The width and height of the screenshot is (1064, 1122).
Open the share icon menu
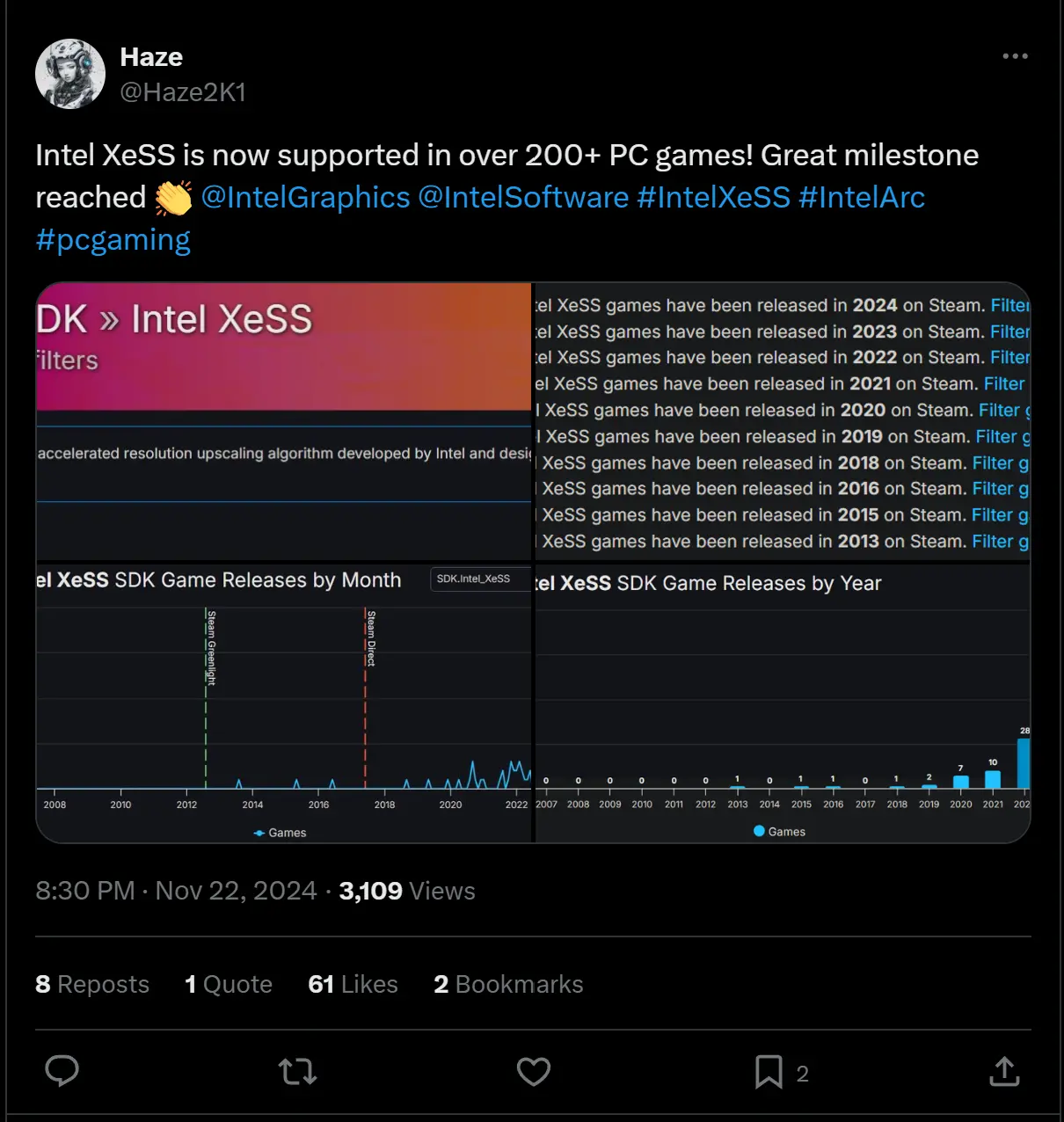(x=1004, y=1071)
